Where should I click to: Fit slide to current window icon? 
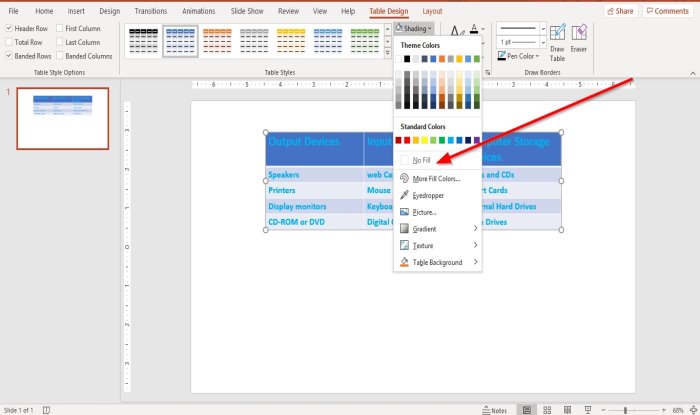tap(693, 410)
